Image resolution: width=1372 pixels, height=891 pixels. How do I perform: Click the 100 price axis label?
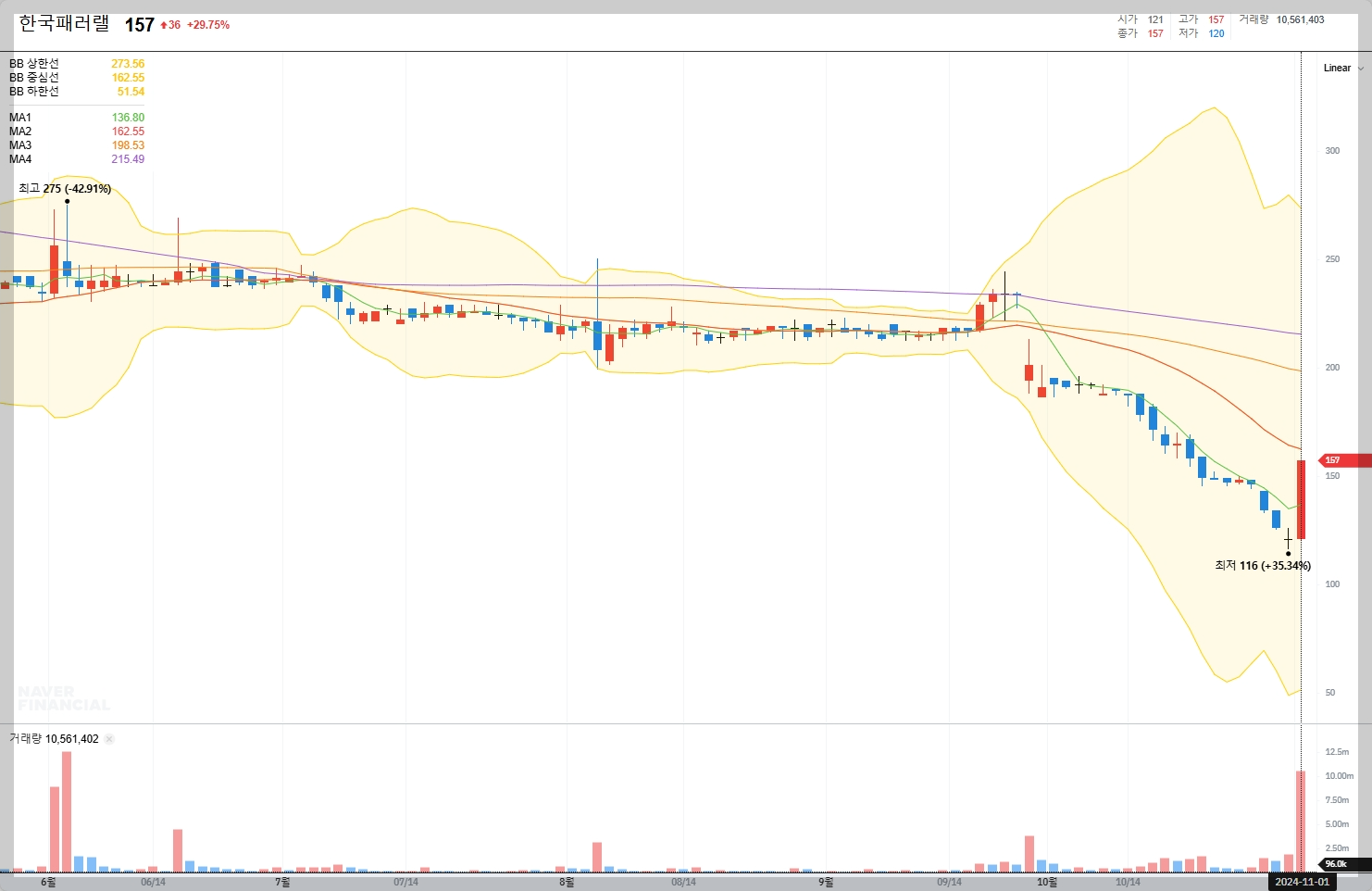(1332, 584)
